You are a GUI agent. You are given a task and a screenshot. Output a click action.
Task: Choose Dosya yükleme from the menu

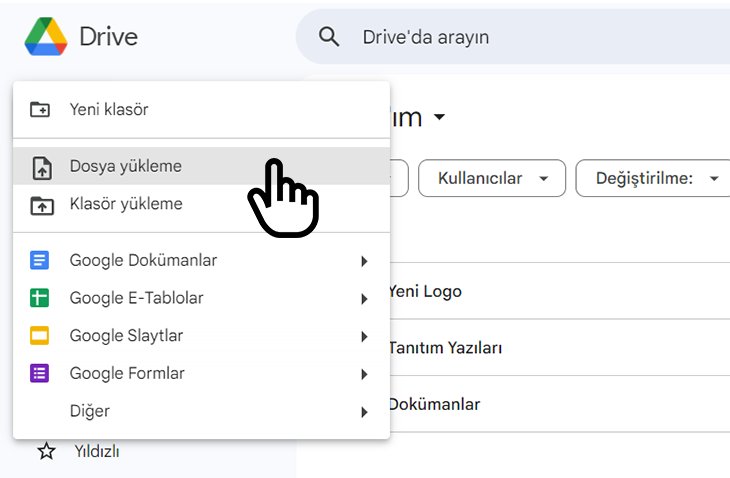tap(201, 166)
